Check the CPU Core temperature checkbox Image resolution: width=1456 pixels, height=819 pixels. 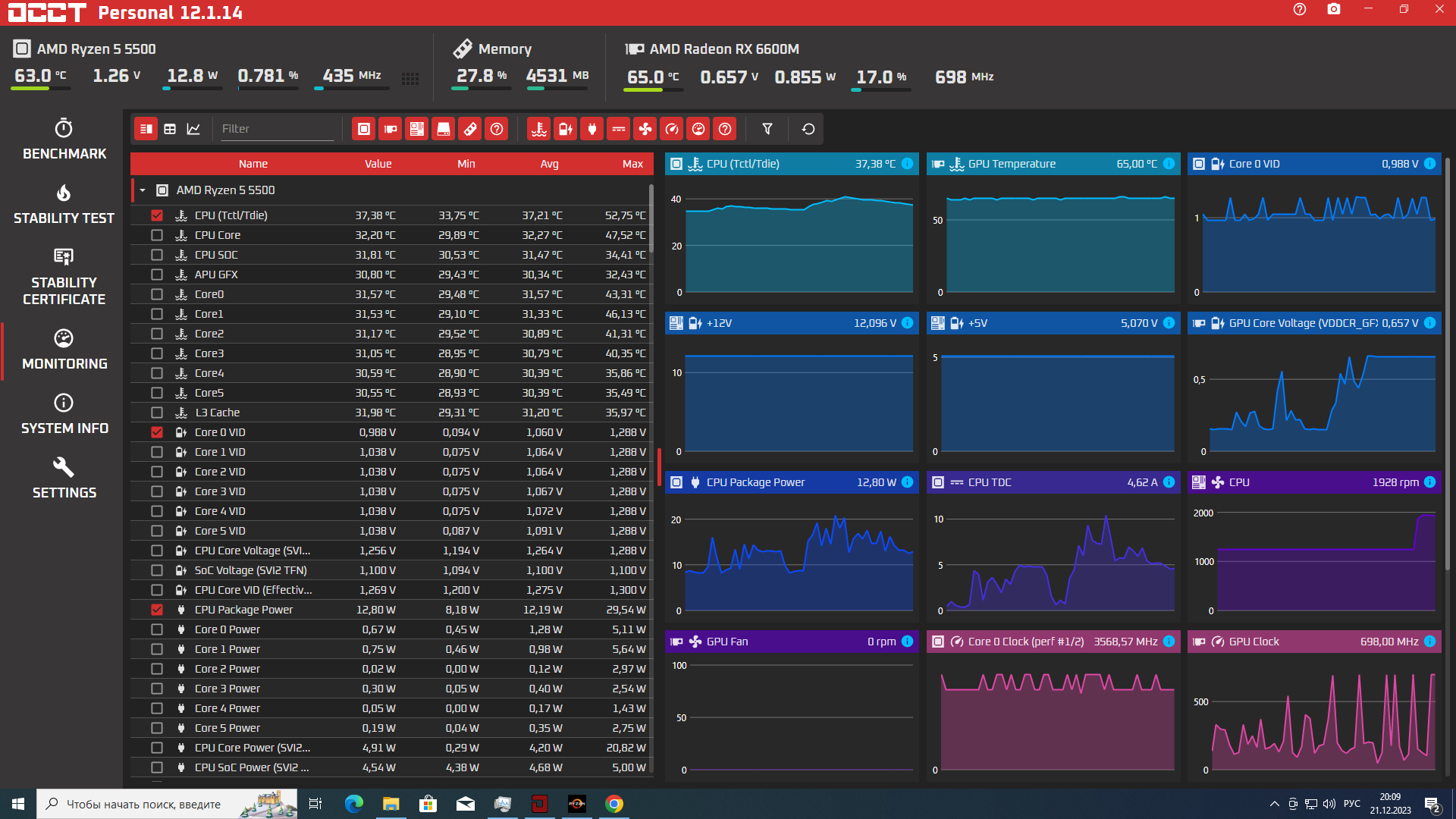pyautogui.click(x=157, y=235)
